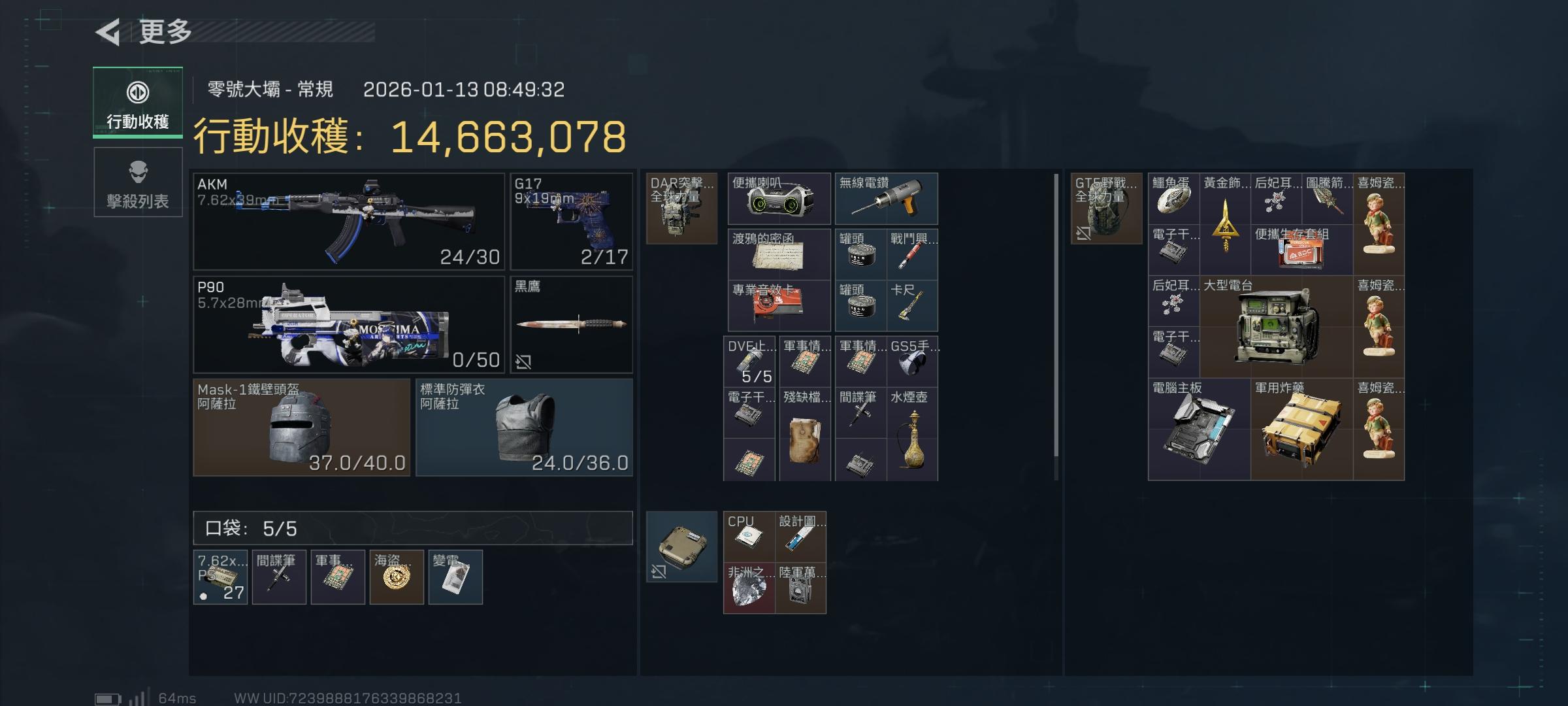The height and width of the screenshot is (706, 1568).
Task: Select the P90 submachine gun slot
Action: (349, 324)
